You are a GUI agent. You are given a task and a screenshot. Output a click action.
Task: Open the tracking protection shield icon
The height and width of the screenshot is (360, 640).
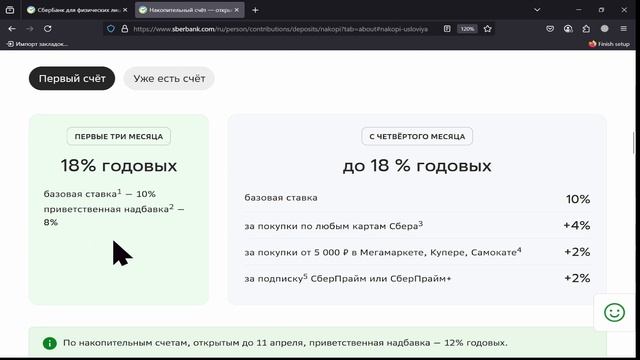coord(111,29)
